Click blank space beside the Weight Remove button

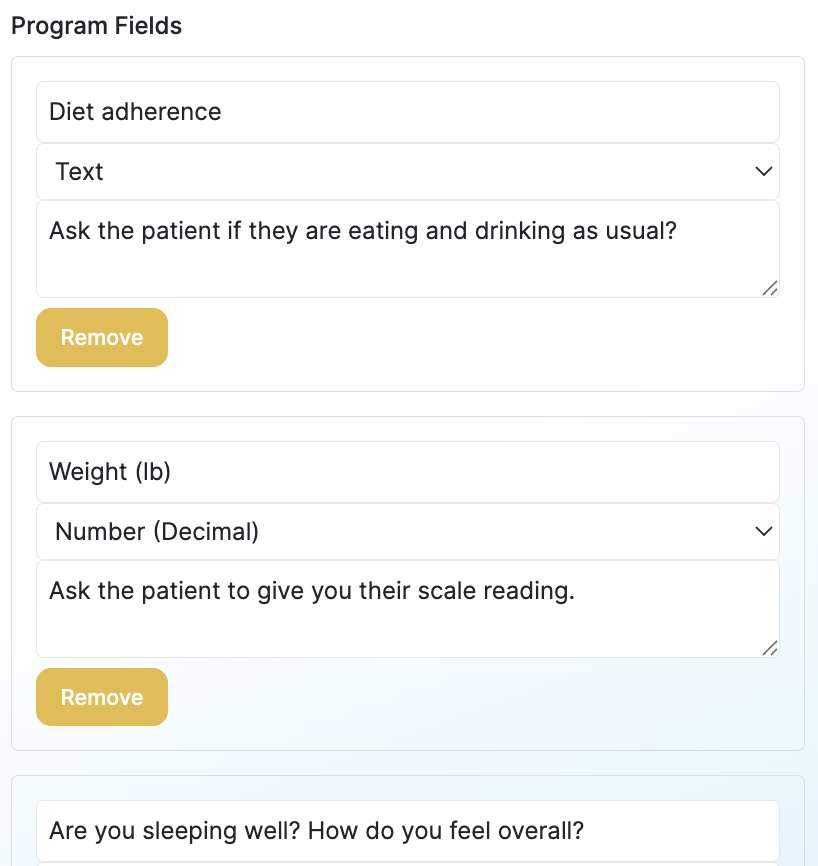point(450,698)
